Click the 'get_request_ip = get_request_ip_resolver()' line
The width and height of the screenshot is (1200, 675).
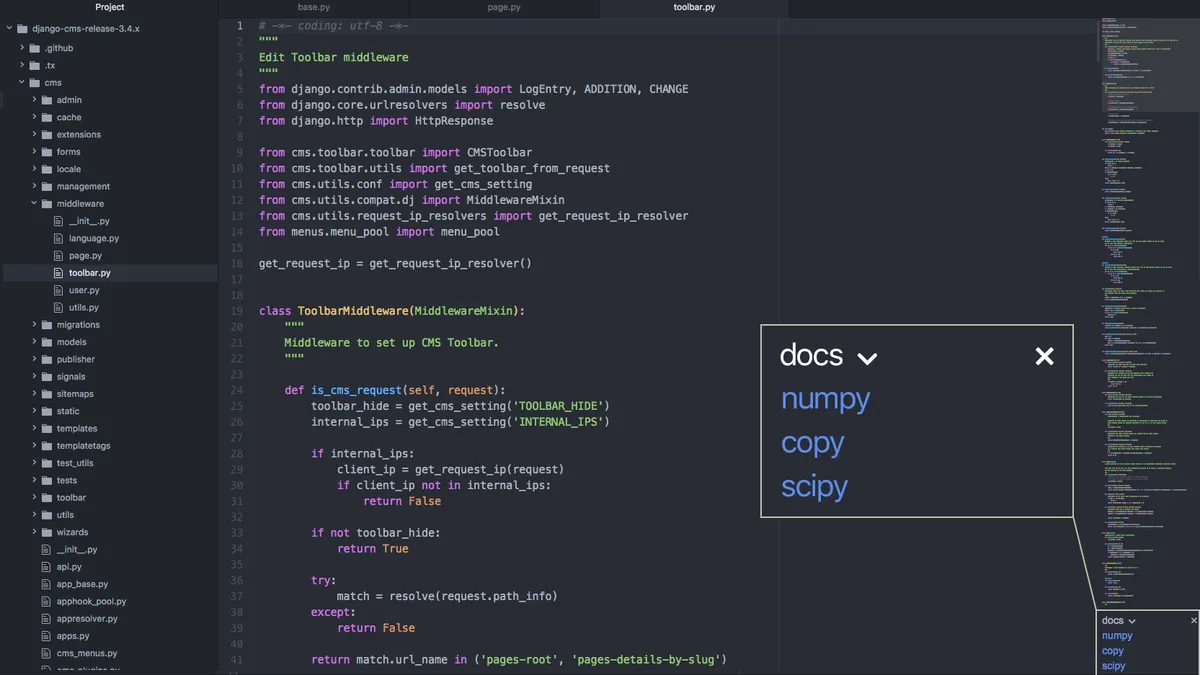pos(395,263)
